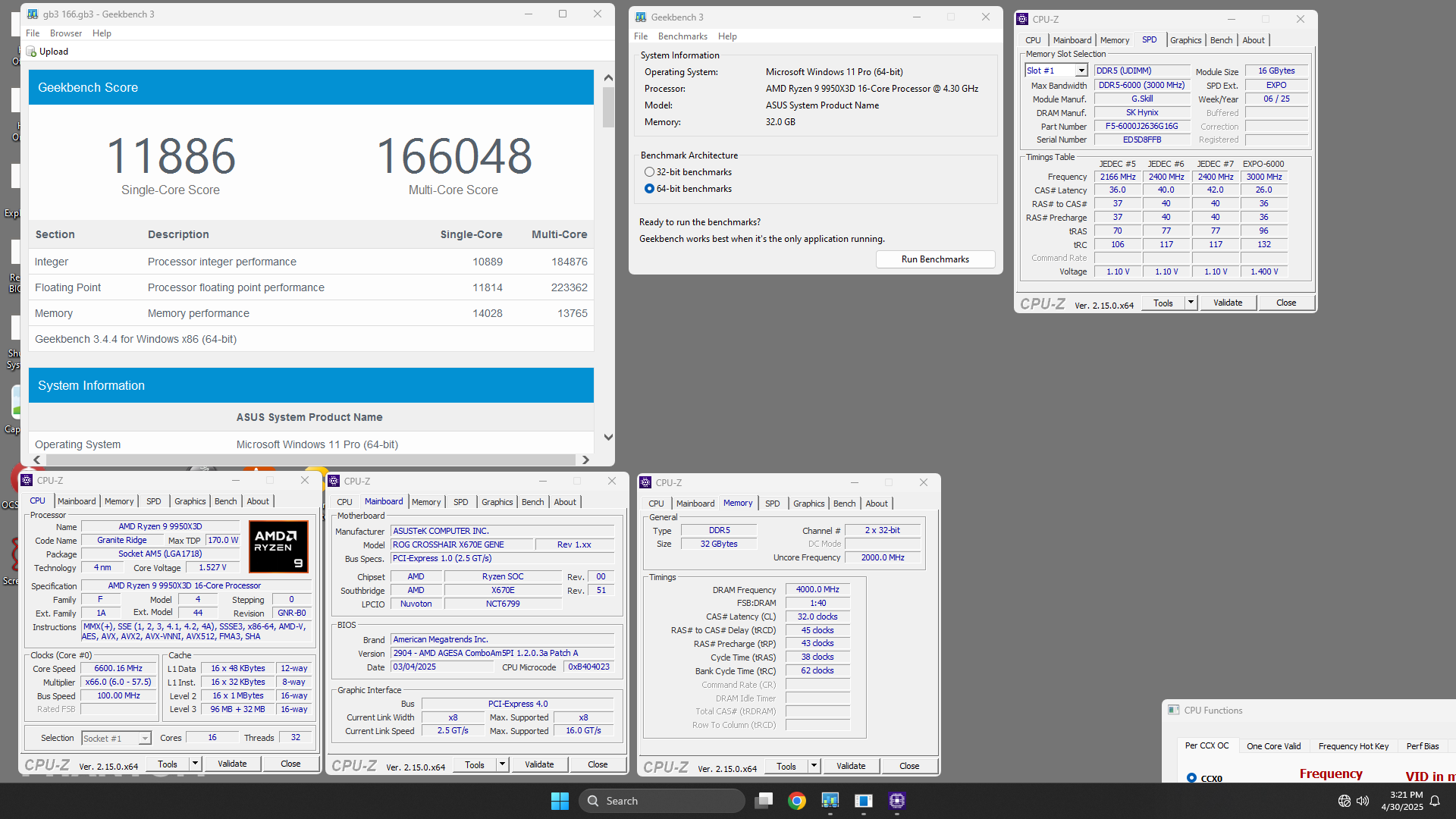1456x819 pixels.
Task: Click the Upload icon in Geekbench results window
Action: pos(31,52)
